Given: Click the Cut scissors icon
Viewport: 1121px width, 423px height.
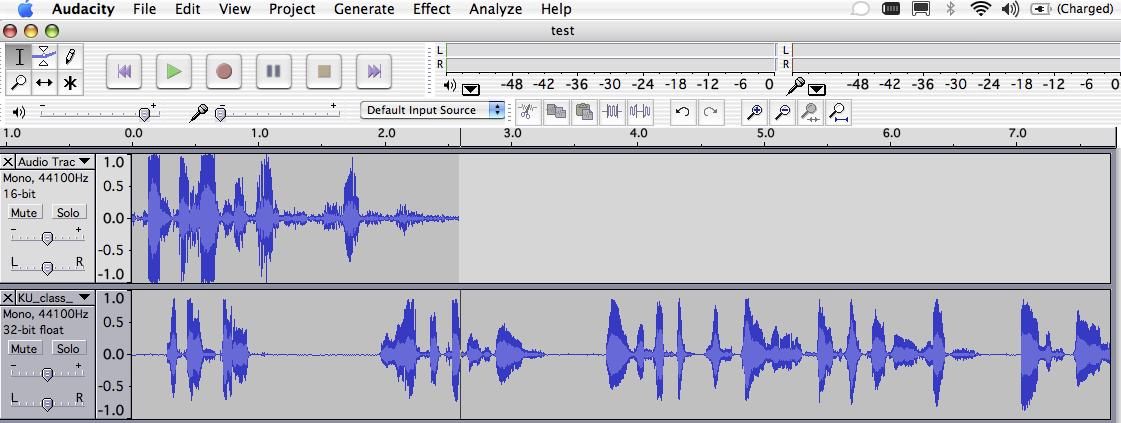Looking at the screenshot, I should point(528,111).
